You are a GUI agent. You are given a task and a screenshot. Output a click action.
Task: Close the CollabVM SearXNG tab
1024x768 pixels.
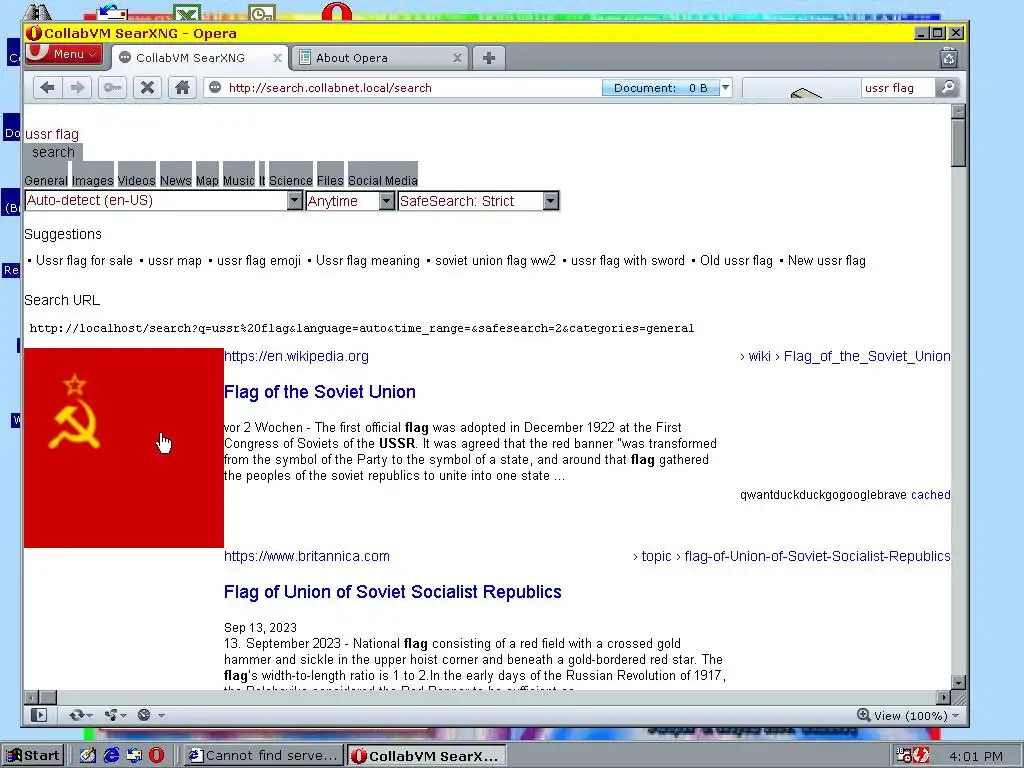pyautogui.click(x=277, y=58)
